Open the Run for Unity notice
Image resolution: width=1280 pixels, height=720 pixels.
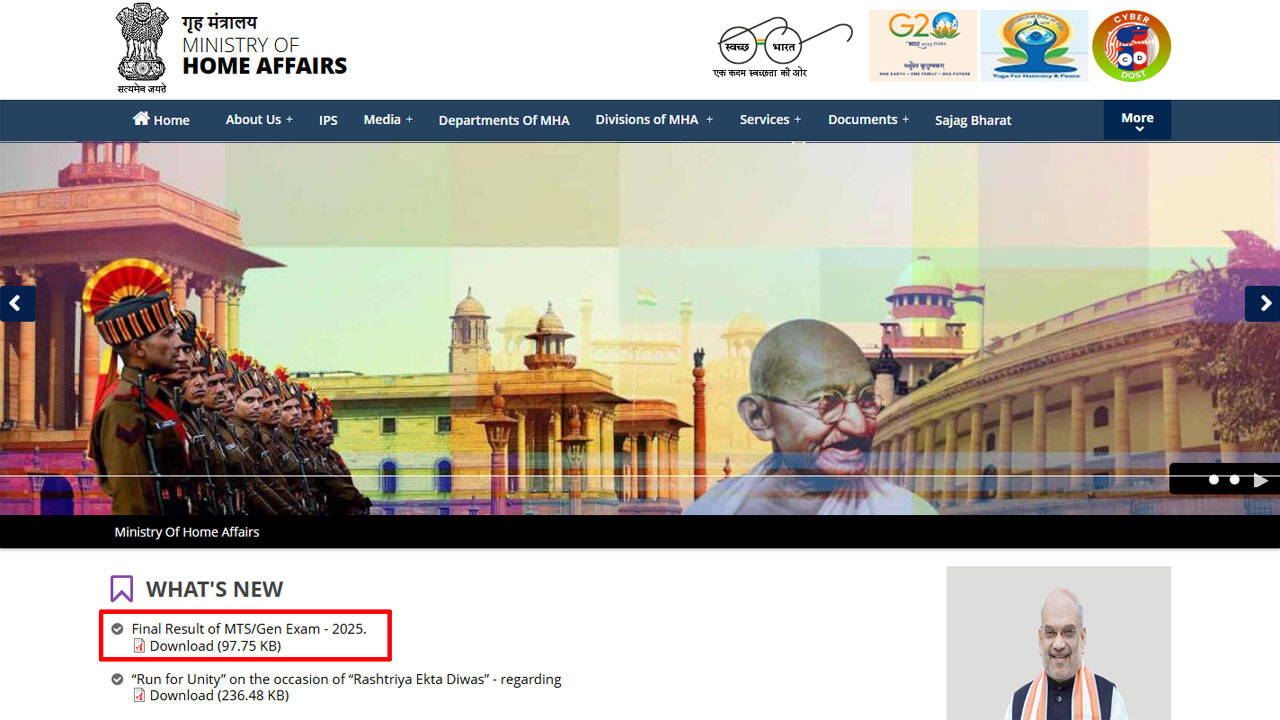pyautogui.click(x=346, y=679)
